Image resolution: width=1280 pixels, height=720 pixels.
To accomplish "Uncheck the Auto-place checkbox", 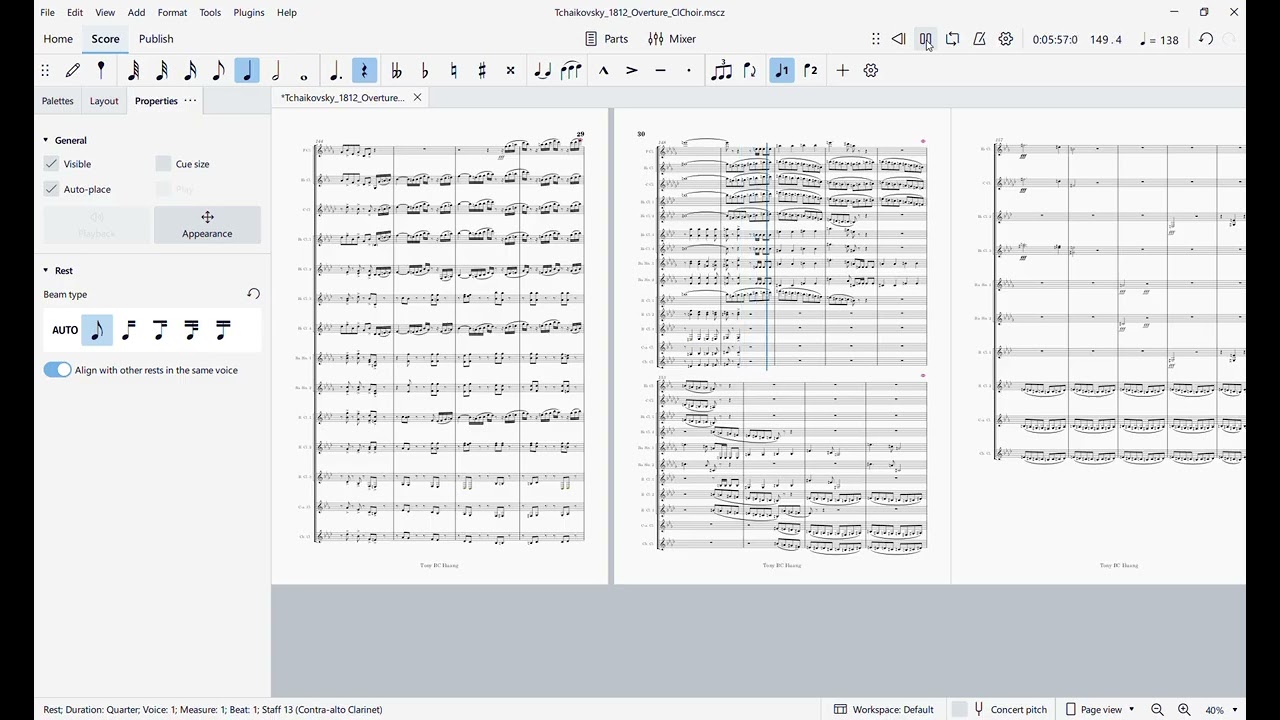I will pos(51,189).
